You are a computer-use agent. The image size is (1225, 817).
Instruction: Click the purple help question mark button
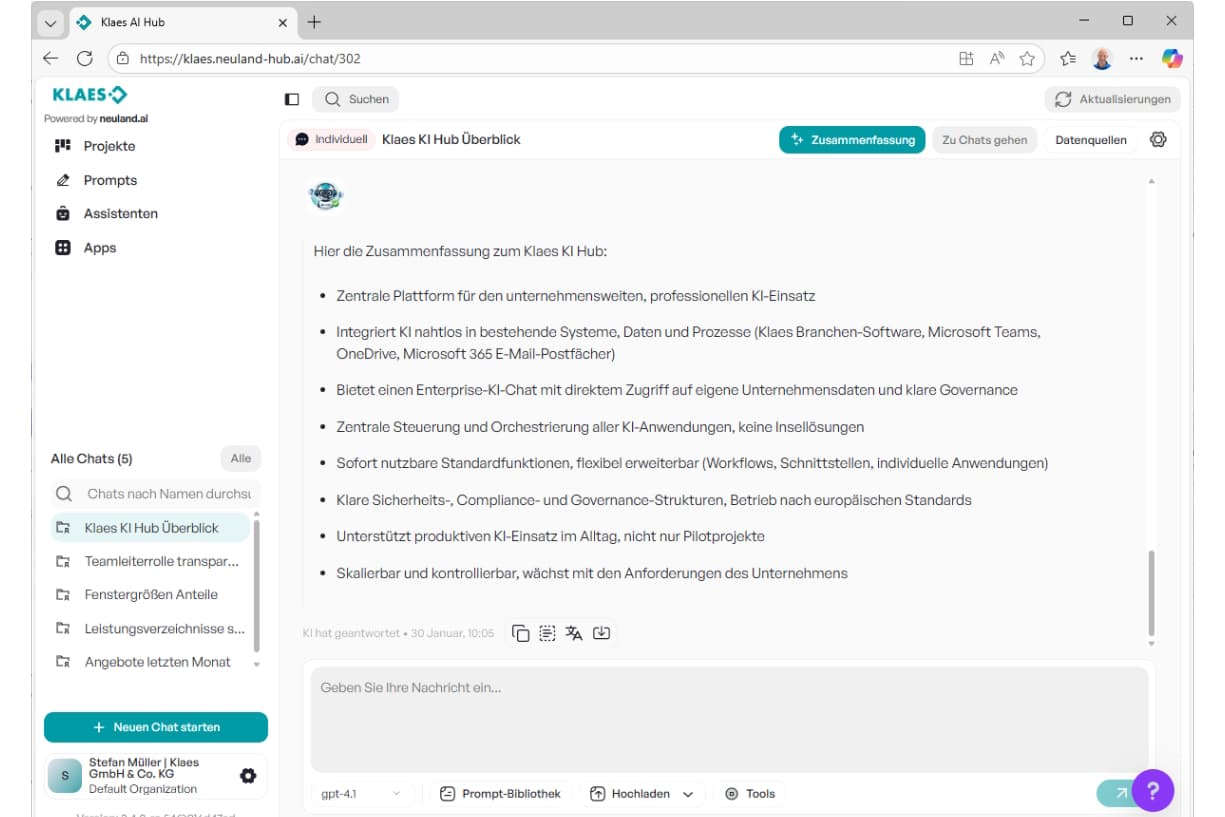[x=1152, y=791]
